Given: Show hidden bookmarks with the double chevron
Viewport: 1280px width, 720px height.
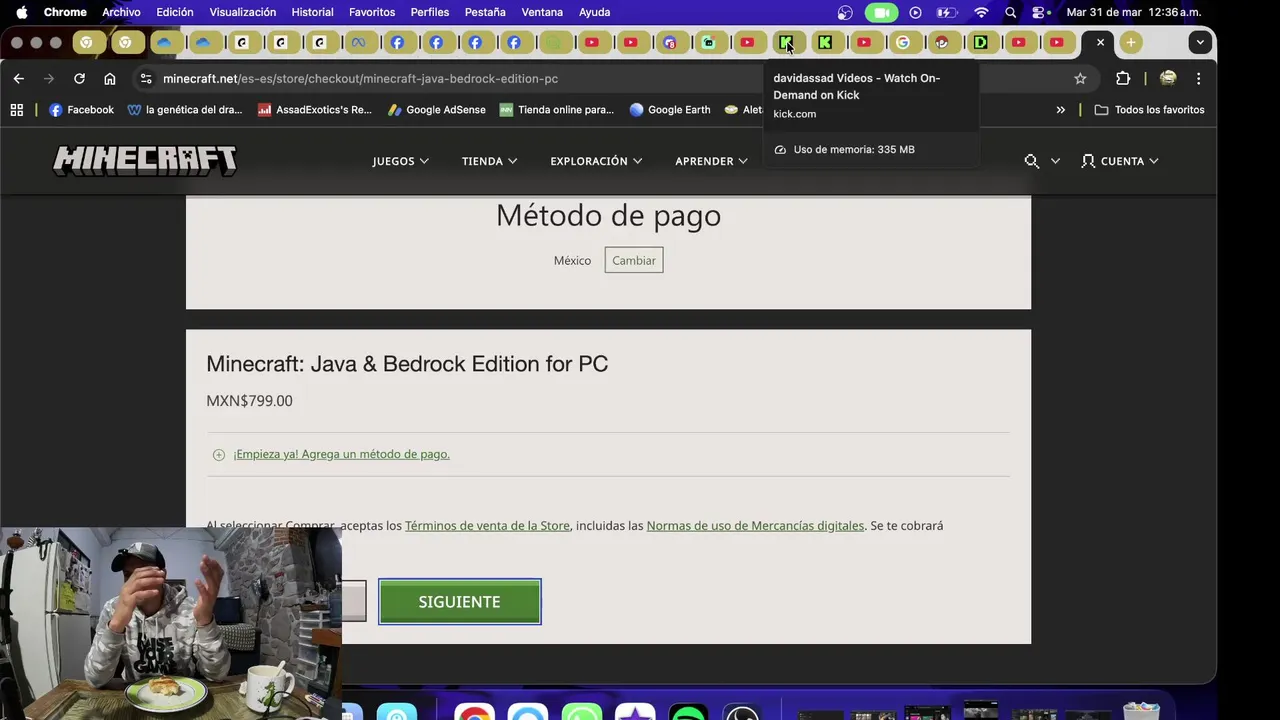Looking at the screenshot, I should 1060,110.
